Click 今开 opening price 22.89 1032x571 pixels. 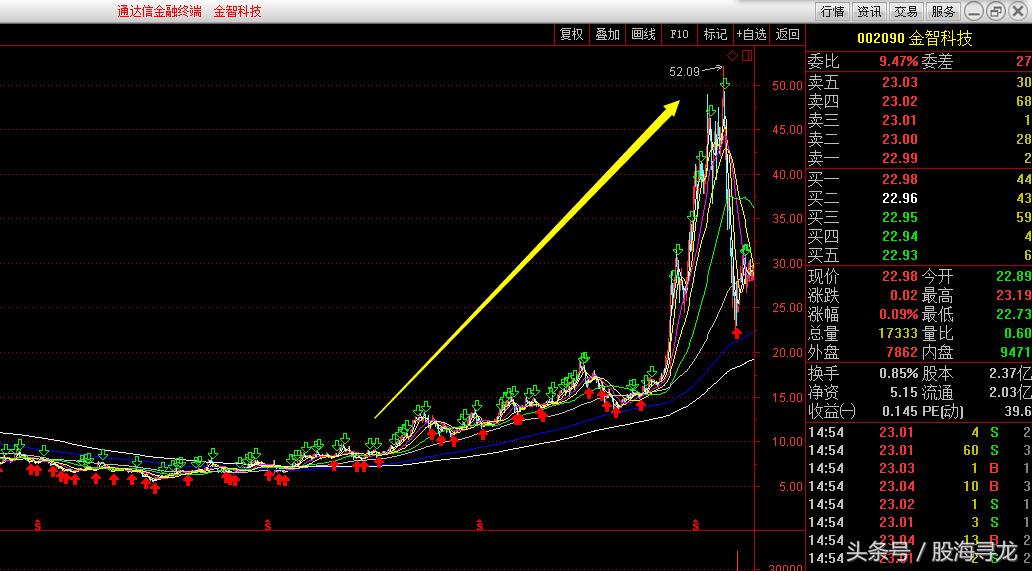click(x=1014, y=276)
